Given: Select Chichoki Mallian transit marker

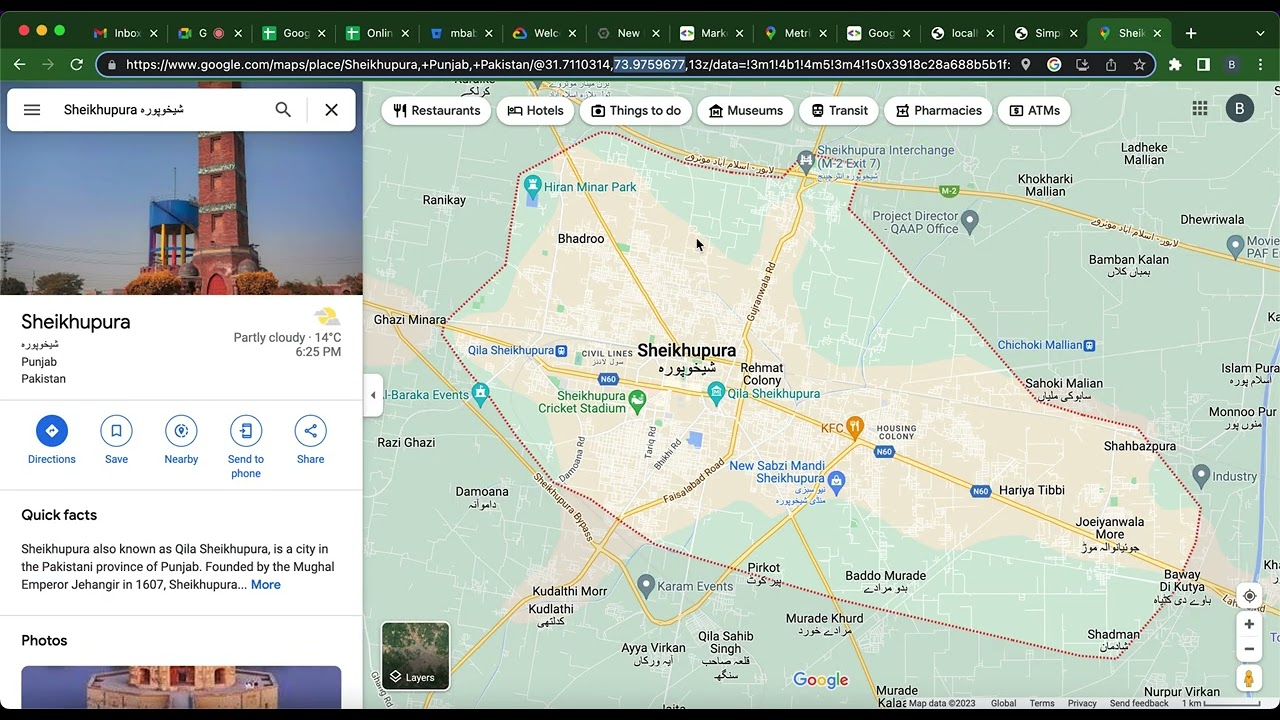Looking at the screenshot, I should pos(1089,346).
